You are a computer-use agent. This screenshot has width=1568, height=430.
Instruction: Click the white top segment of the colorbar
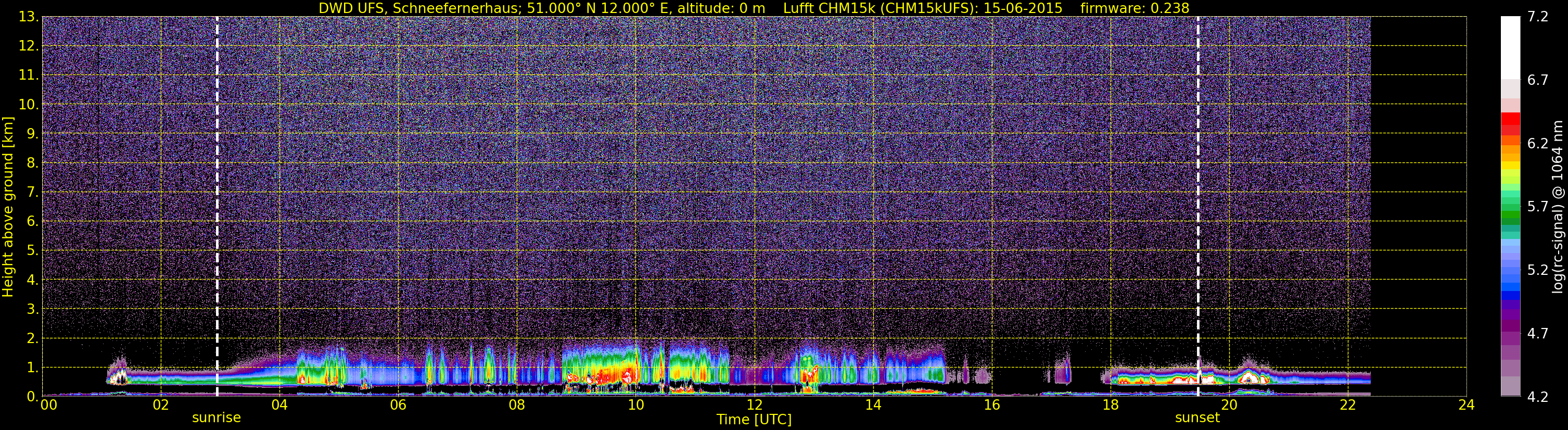[1510, 47]
